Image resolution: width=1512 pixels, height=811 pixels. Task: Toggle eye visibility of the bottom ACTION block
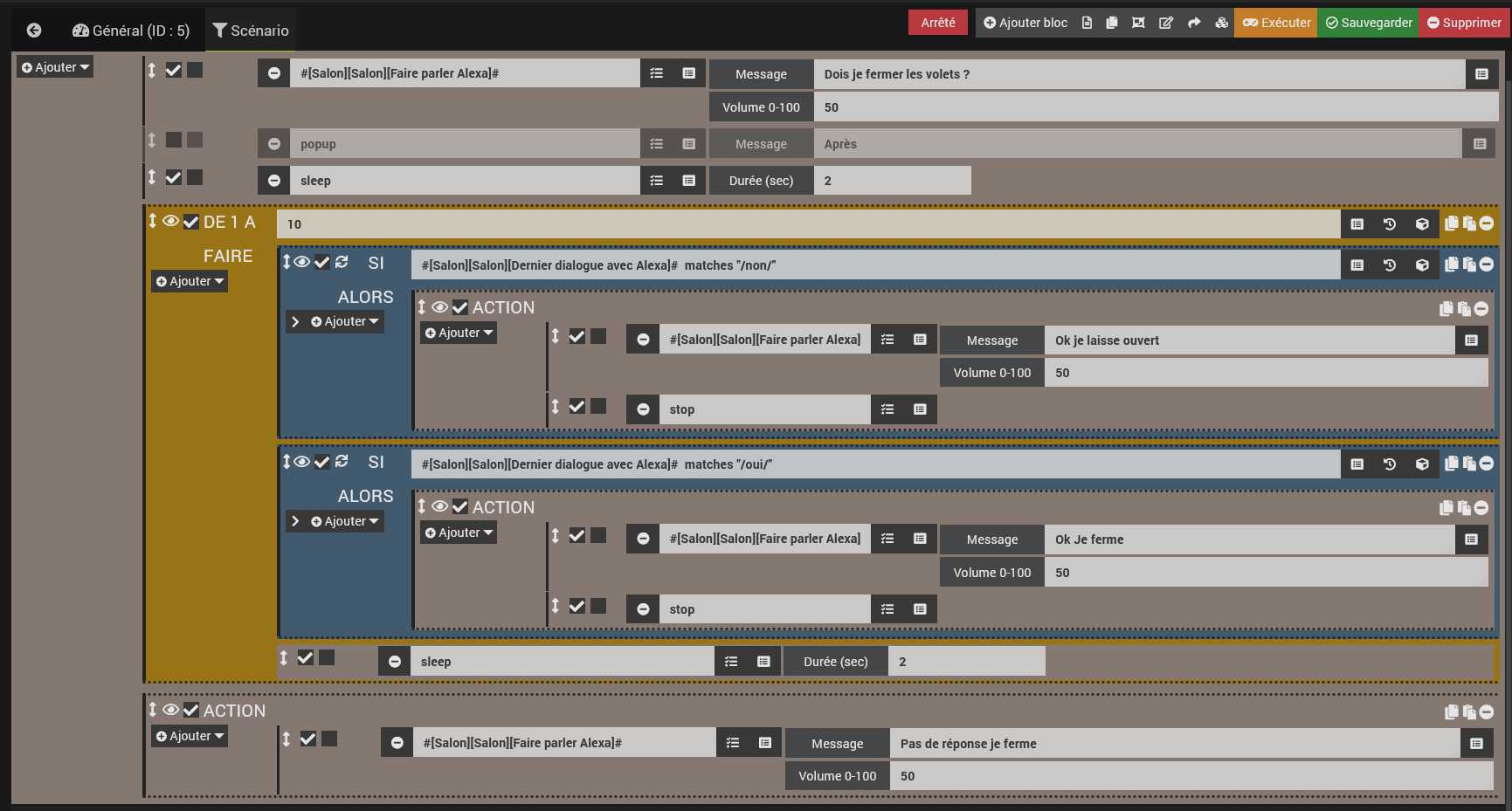coord(171,711)
